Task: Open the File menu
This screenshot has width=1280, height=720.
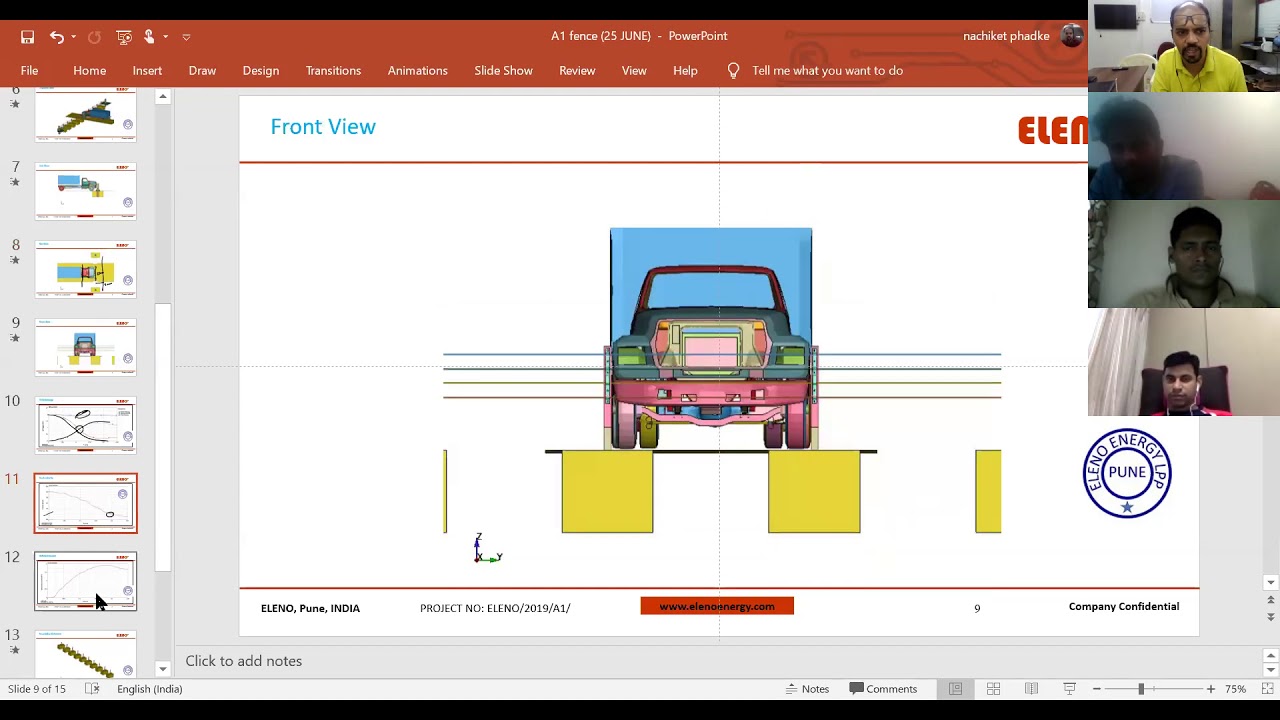Action: point(29,71)
